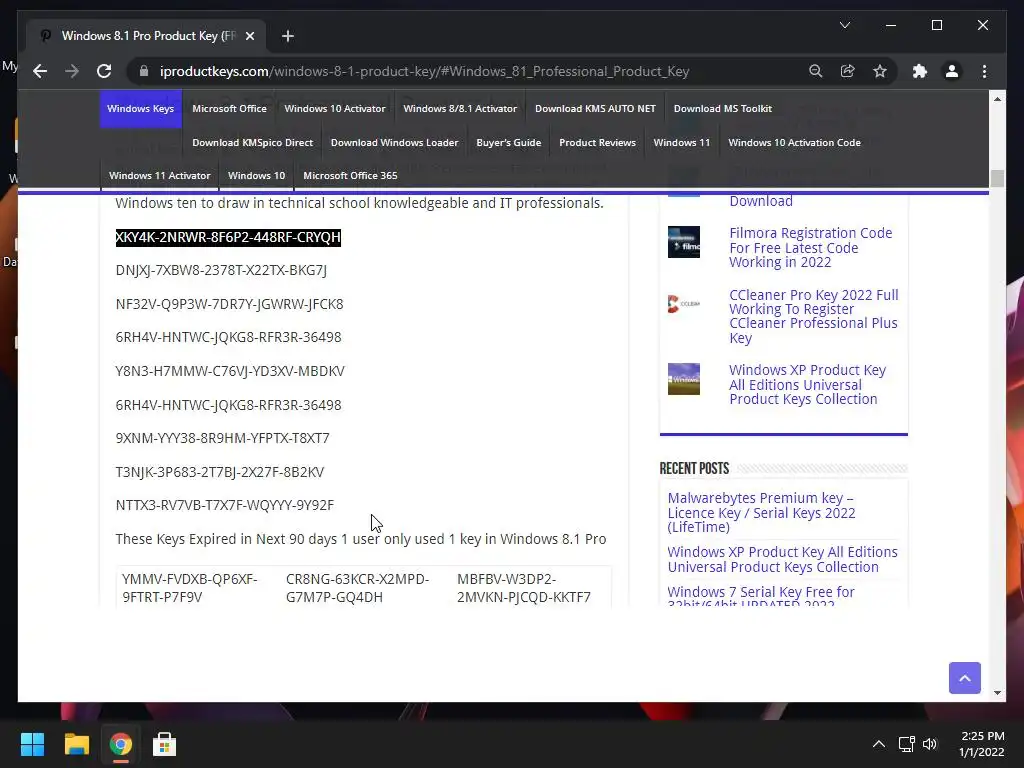Open Download KMS AUTO NET menu item
This screenshot has width=1024, height=768.
(x=595, y=108)
